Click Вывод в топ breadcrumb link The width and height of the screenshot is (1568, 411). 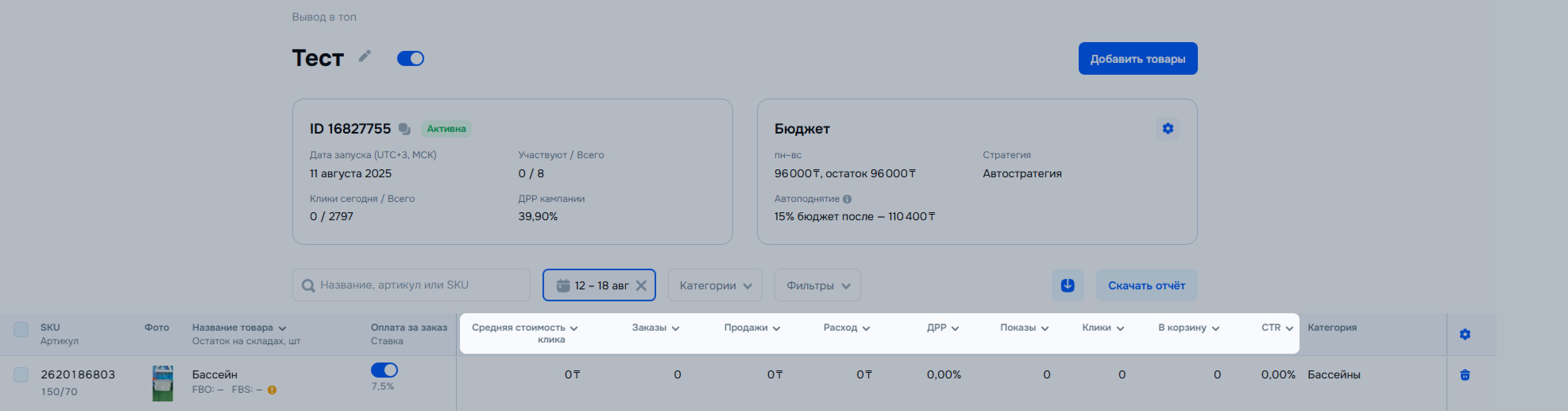[324, 17]
